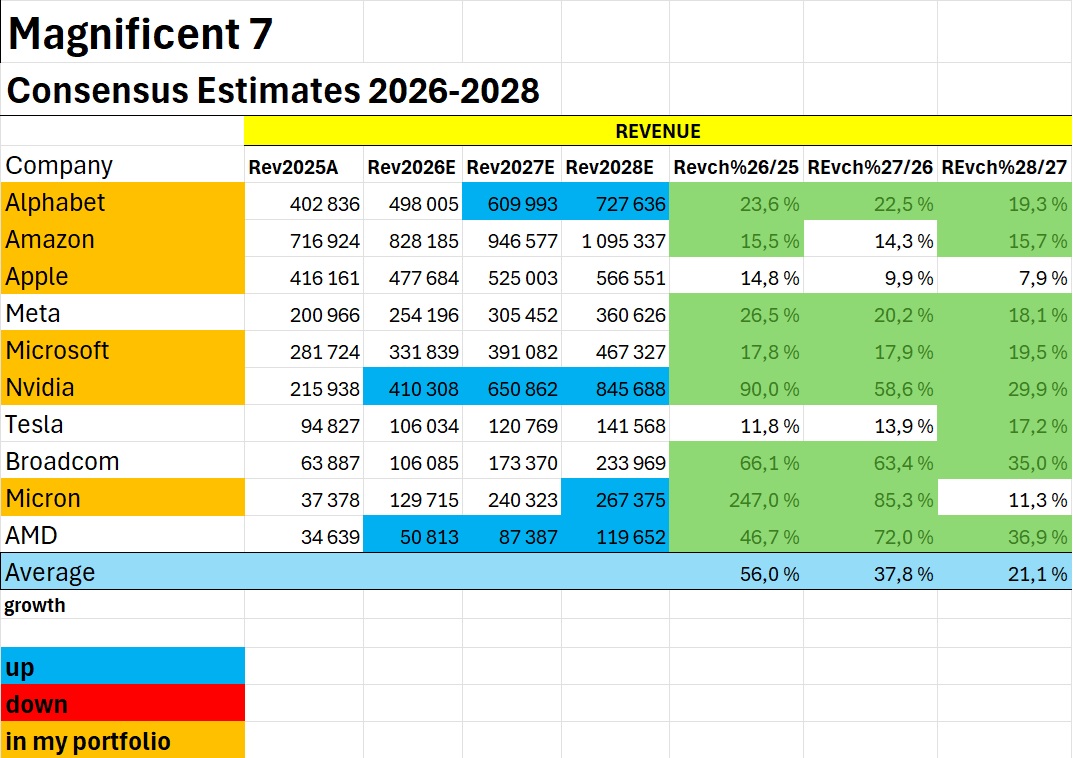Image resolution: width=1074 pixels, height=758 pixels.
Task: Click the average growth value 21,1 %
Action: tap(1005, 572)
